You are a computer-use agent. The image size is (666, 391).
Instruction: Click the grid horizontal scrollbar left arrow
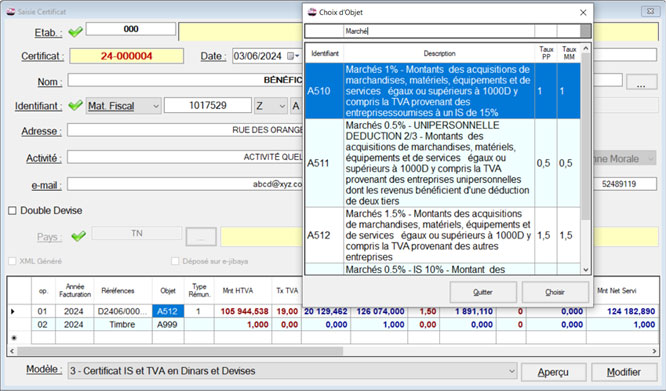12,351
